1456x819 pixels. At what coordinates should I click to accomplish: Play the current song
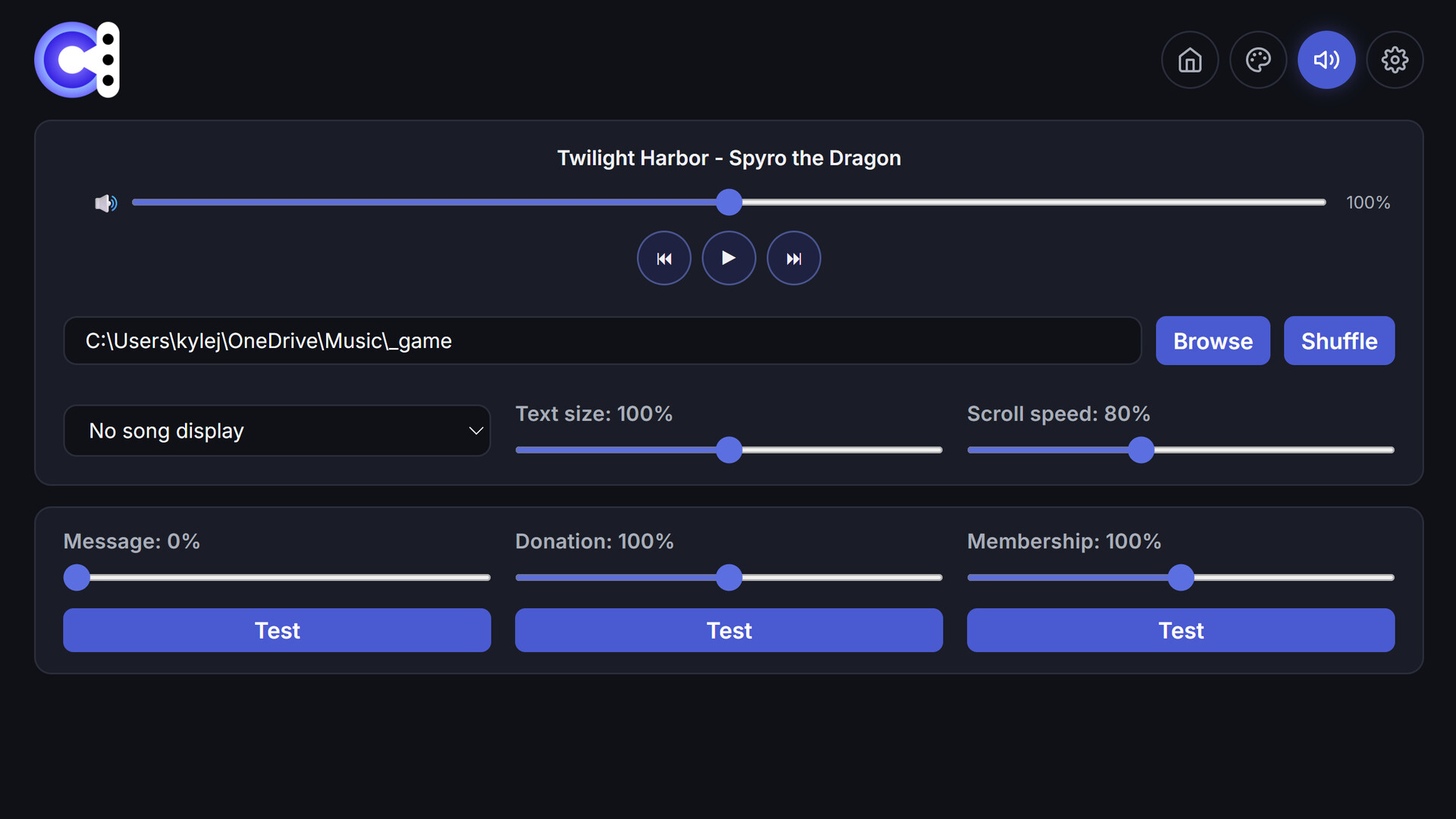point(729,259)
